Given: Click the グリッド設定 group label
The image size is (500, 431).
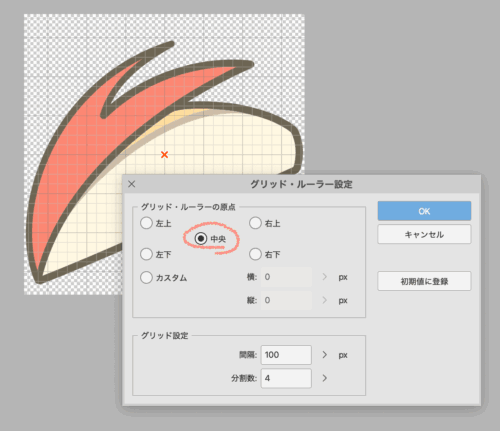Looking at the screenshot, I should pos(165,336).
